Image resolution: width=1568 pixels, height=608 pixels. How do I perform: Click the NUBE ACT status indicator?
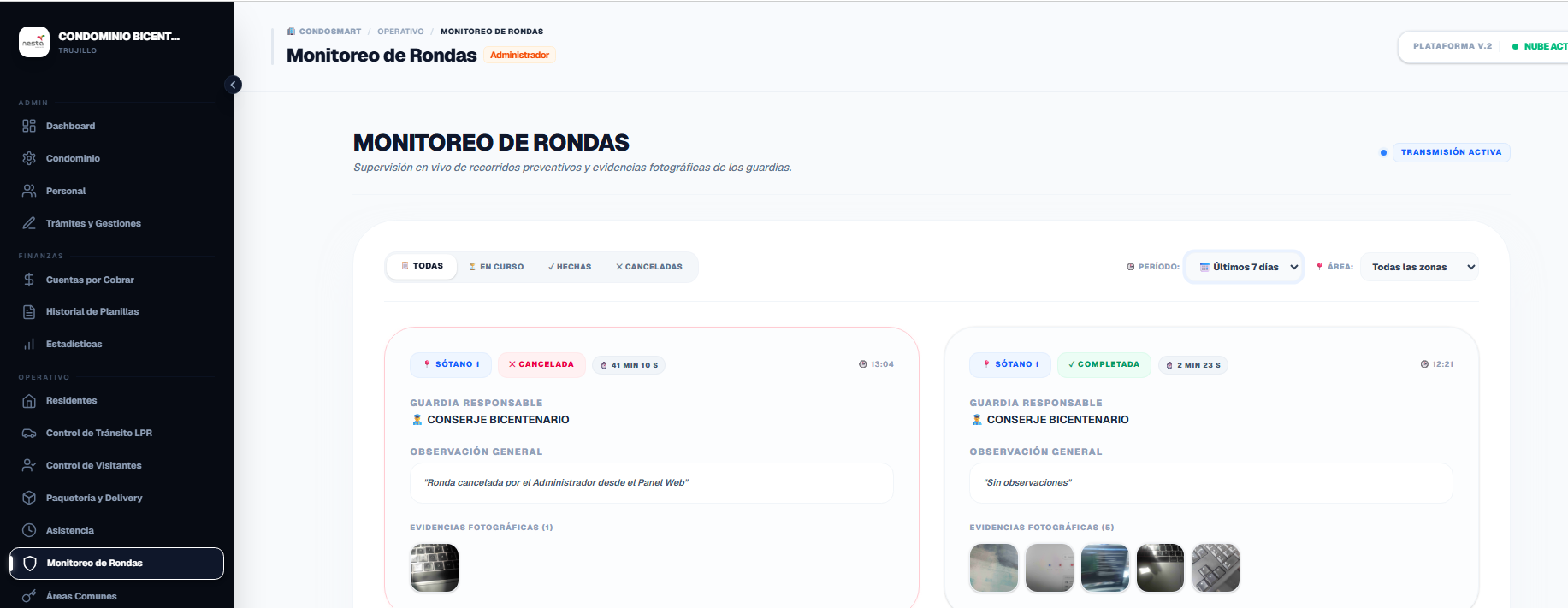pyautogui.click(x=1540, y=46)
